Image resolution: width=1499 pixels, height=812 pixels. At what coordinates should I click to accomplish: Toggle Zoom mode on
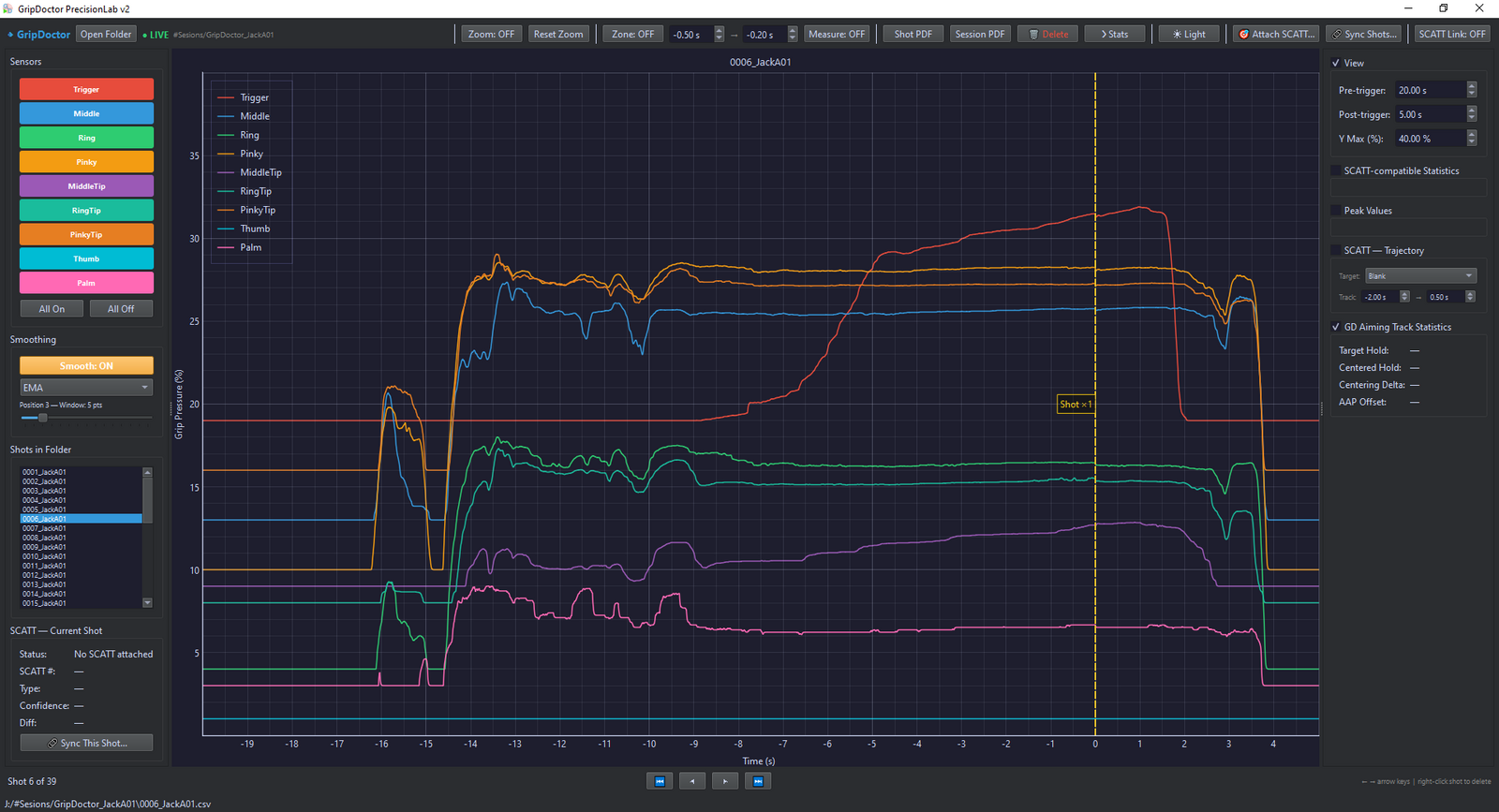[492, 35]
